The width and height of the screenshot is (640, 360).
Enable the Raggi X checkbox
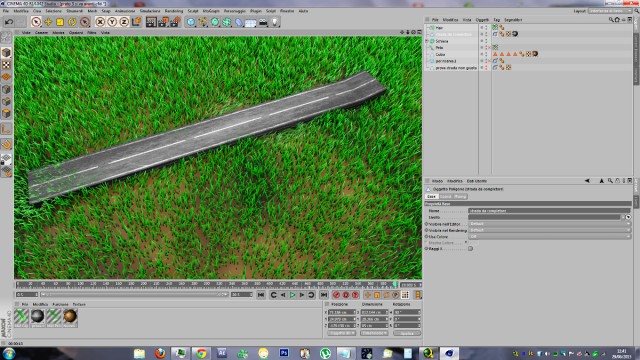(x=470, y=249)
